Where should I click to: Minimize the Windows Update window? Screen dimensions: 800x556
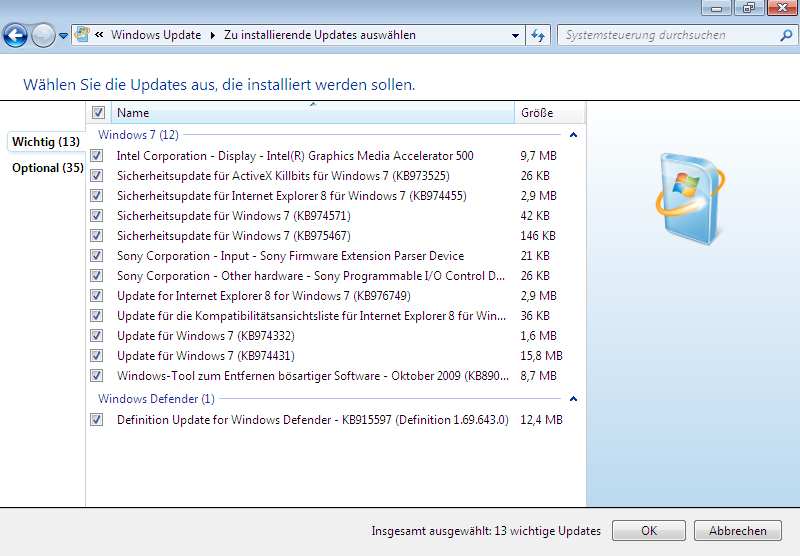coord(716,8)
